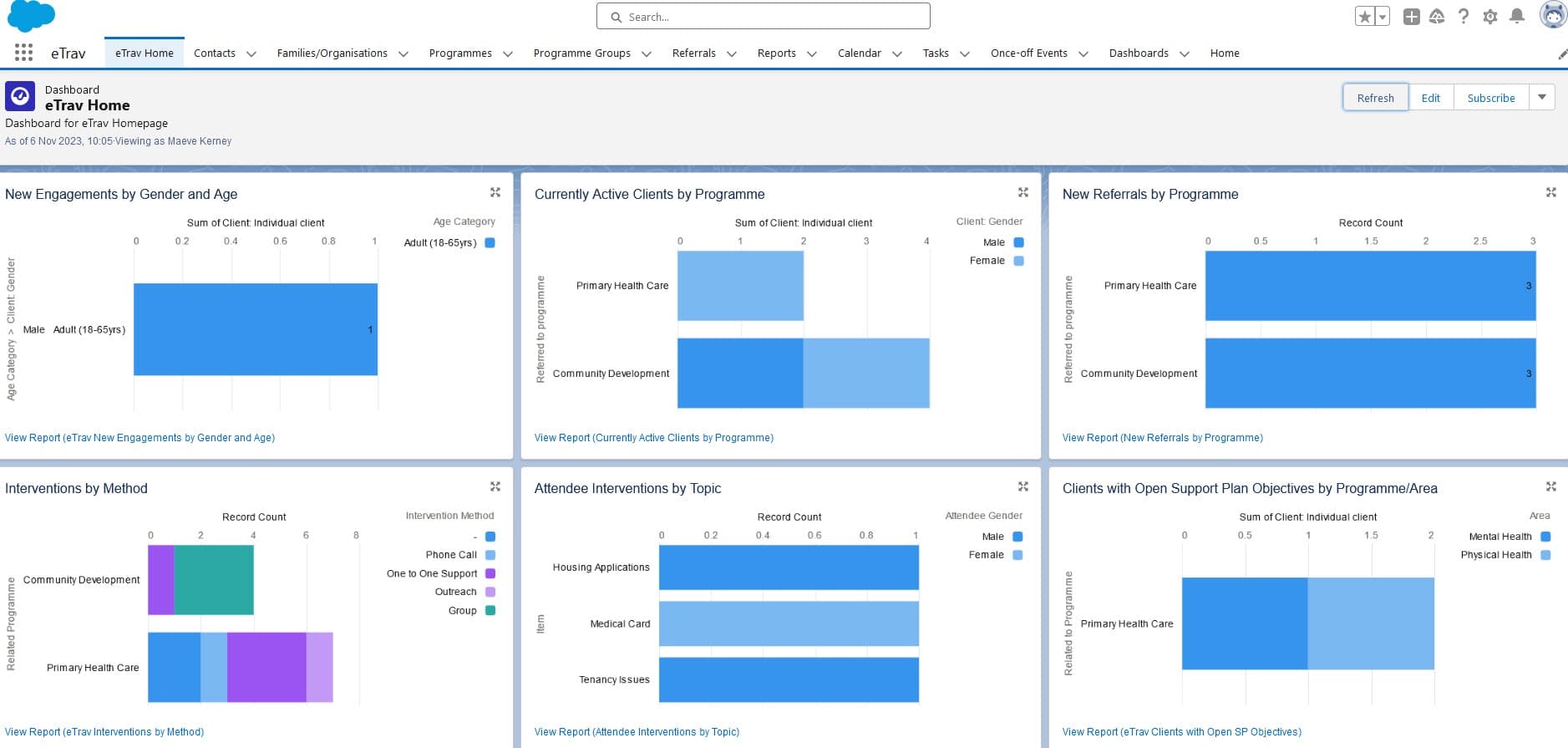The image size is (1568, 748).
Task: Open Referrals tab
Action: 694,53
